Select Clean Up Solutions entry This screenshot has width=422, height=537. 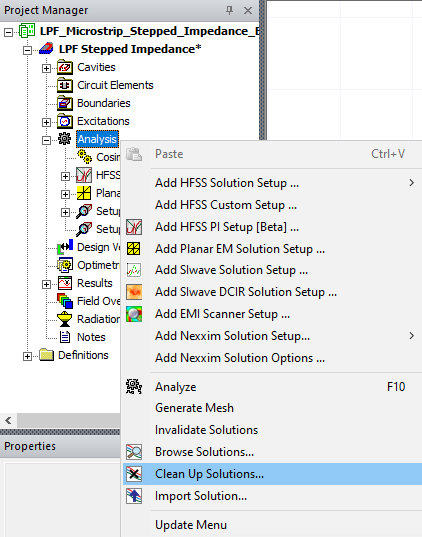272,474
